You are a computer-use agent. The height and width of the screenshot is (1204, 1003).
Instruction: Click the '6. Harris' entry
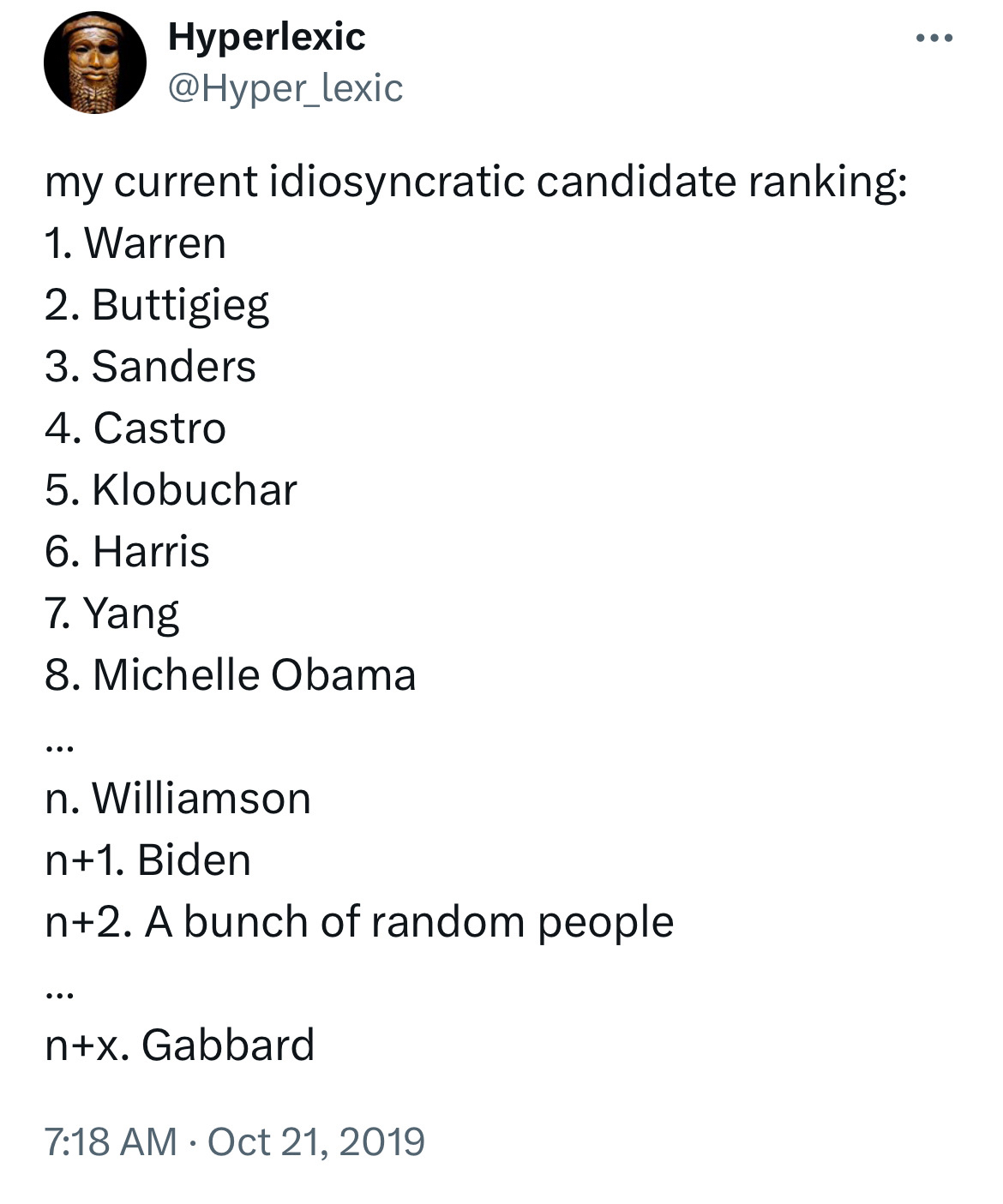(x=127, y=552)
